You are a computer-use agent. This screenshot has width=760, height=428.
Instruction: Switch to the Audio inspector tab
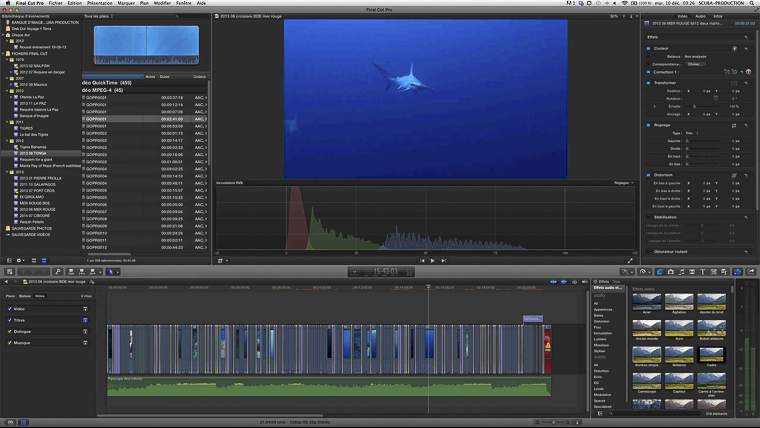tap(698, 16)
